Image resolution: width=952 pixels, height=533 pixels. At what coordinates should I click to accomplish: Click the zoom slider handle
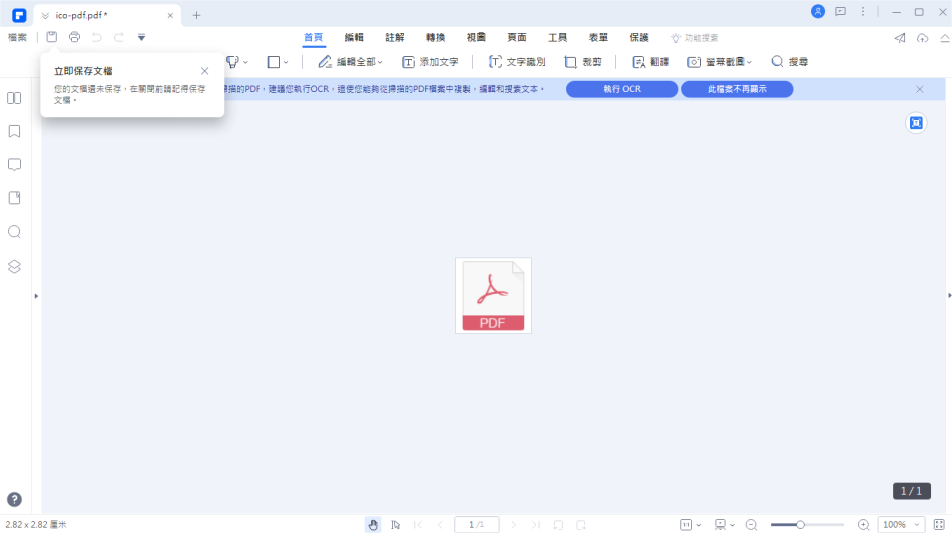(800, 524)
